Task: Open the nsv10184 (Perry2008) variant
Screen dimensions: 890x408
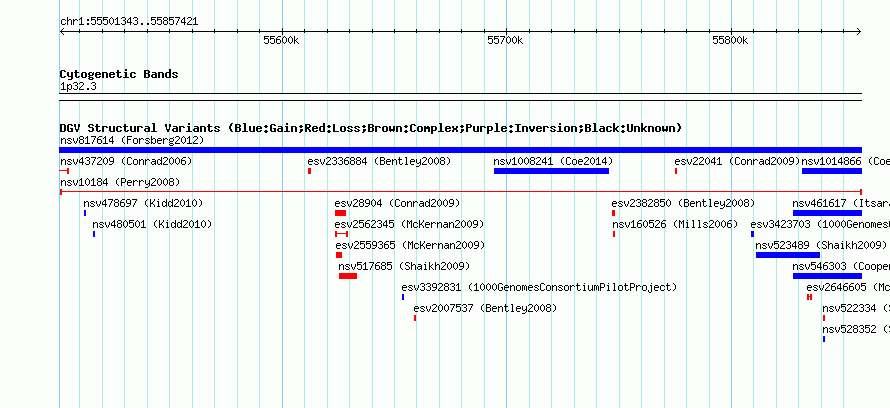Action: 120,182
